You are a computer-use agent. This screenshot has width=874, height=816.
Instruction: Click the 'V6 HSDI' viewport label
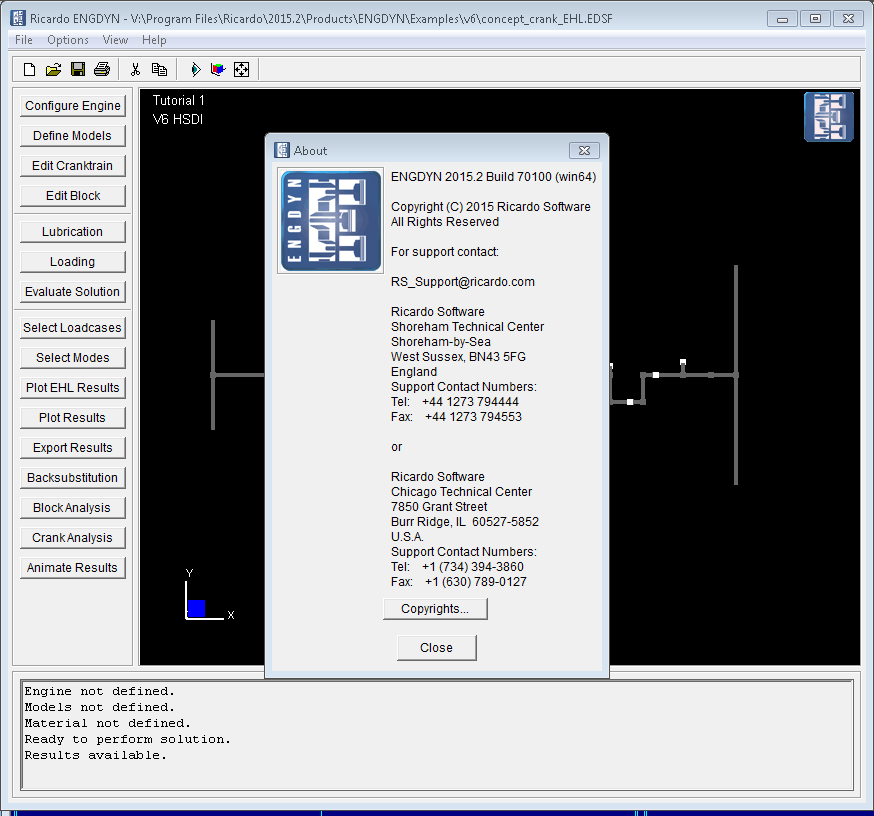coord(178,120)
